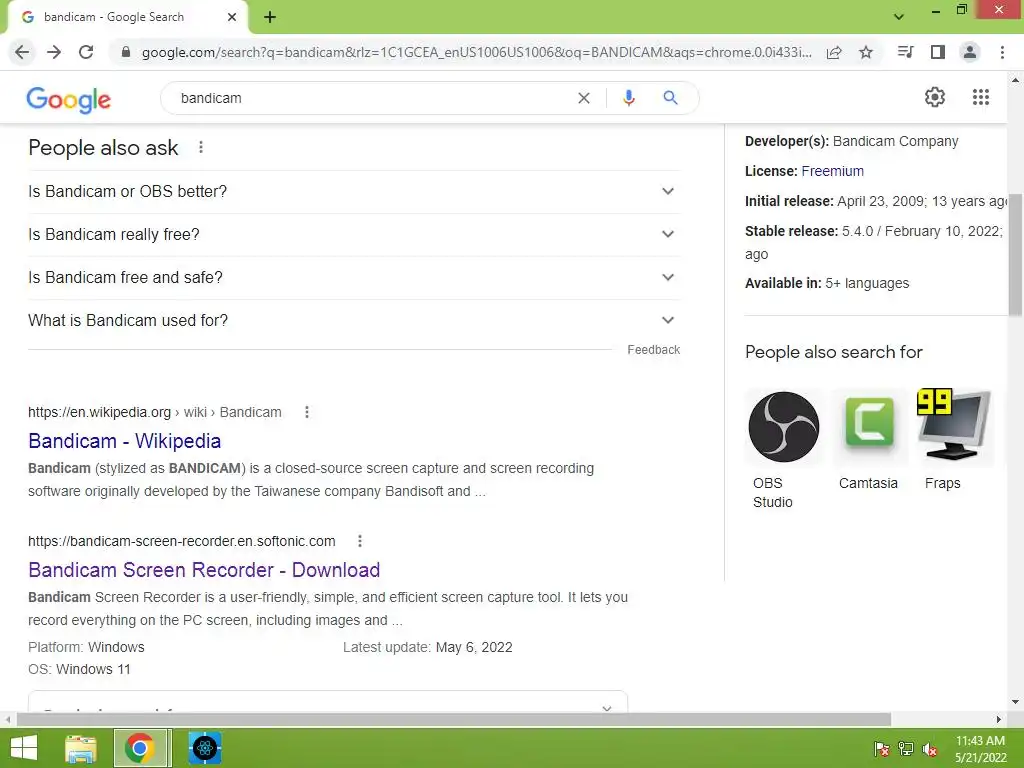Bookmark this page with star icon
The height and width of the screenshot is (768, 1024).
(x=866, y=52)
